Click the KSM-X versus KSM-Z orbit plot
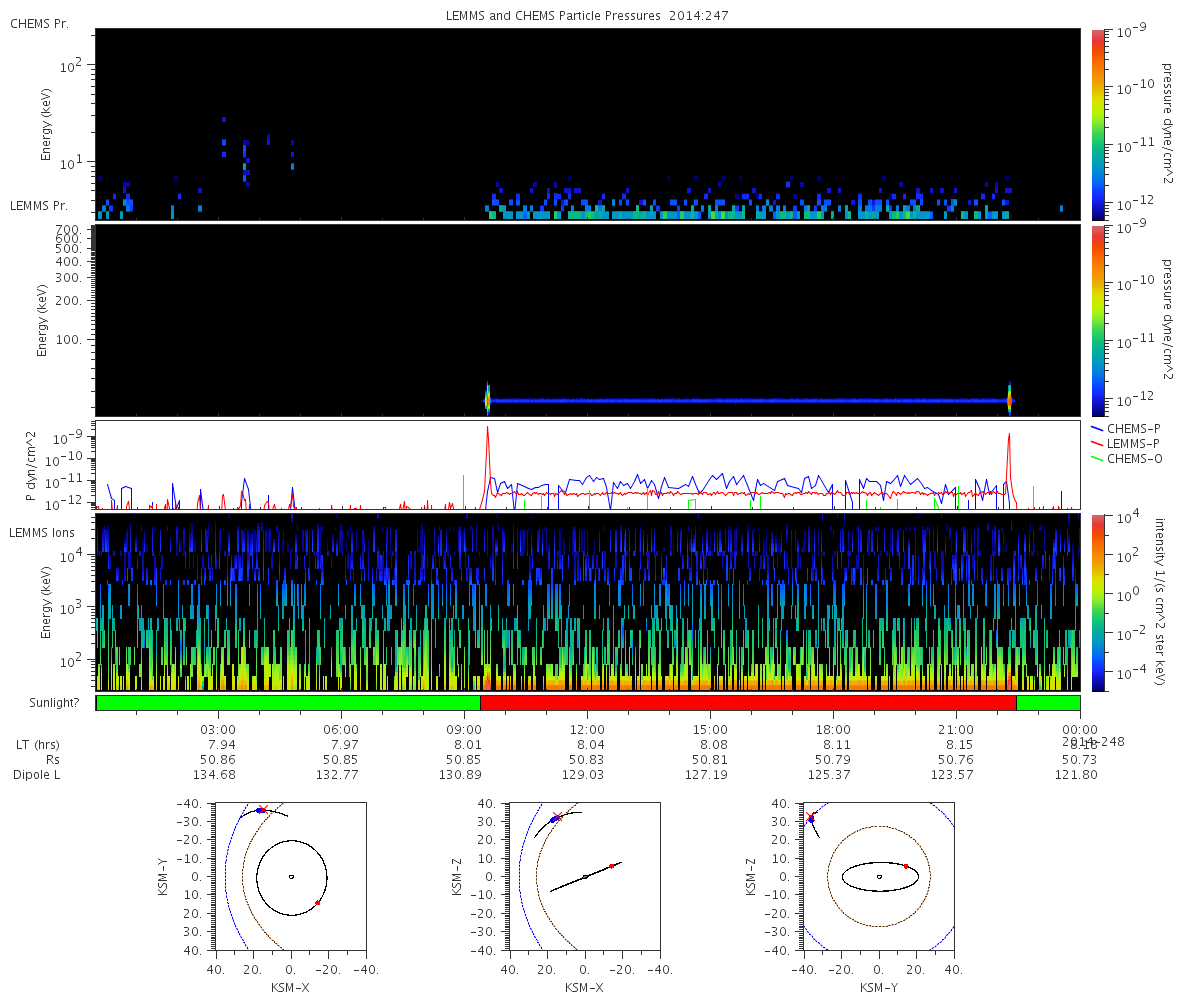 click(585, 877)
